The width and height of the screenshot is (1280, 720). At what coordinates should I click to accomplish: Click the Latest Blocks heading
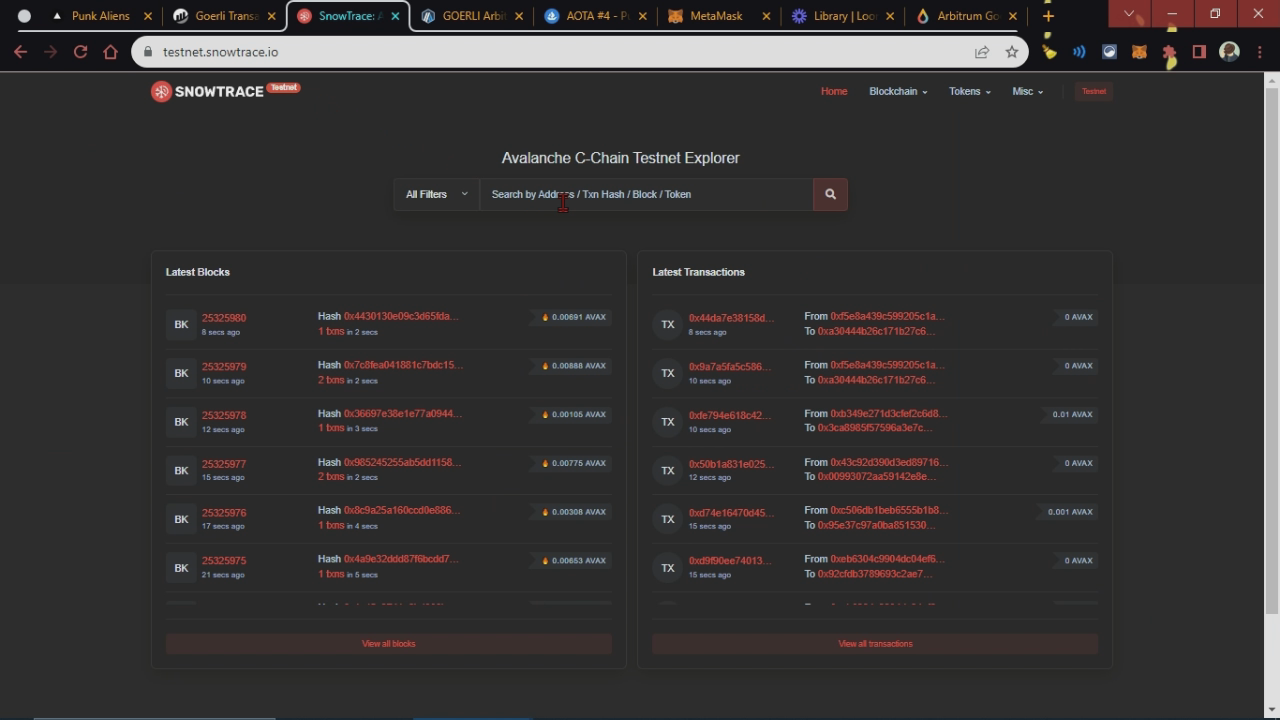(198, 272)
